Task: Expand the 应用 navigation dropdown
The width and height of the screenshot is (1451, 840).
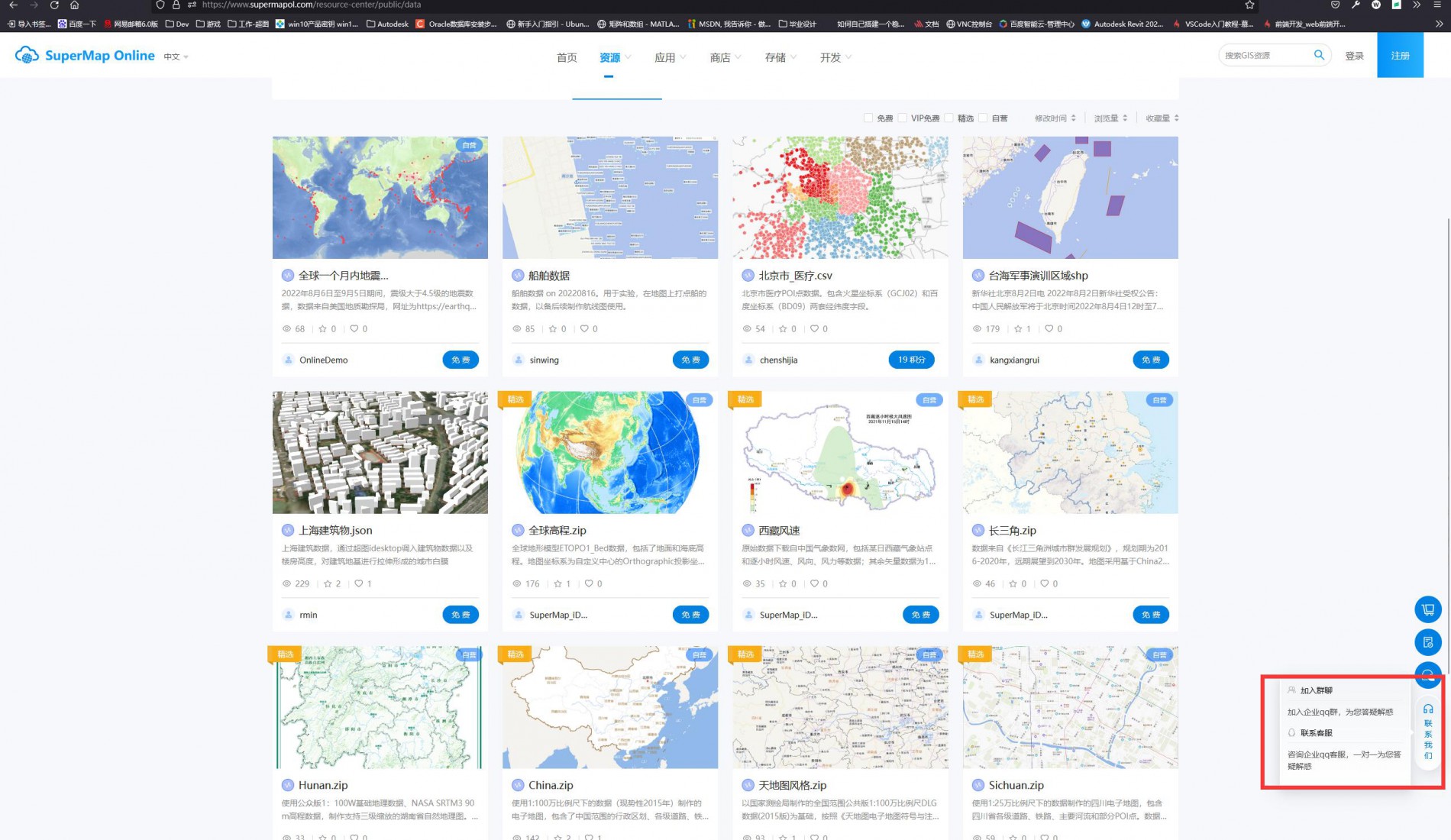Action: [670, 57]
